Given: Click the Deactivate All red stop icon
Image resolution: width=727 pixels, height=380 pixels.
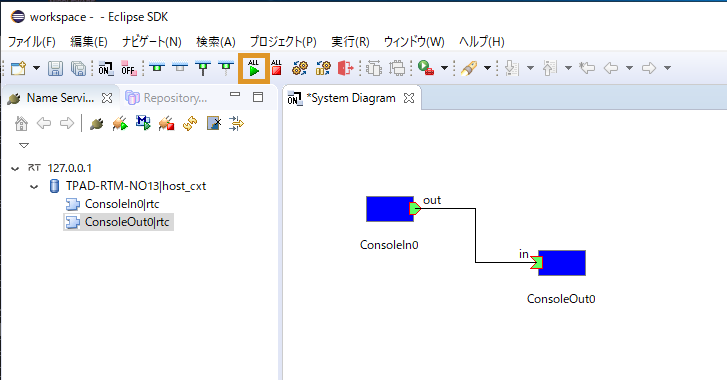Looking at the screenshot, I should click(x=276, y=68).
